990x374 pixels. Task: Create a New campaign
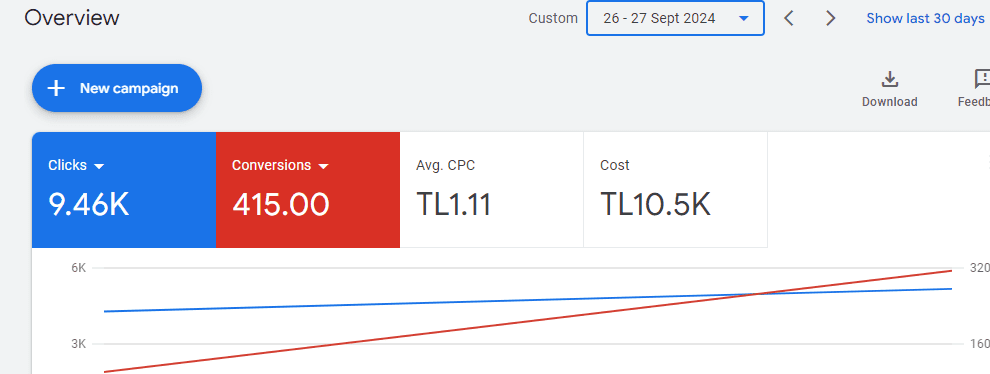pyautogui.click(x=117, y=88)
